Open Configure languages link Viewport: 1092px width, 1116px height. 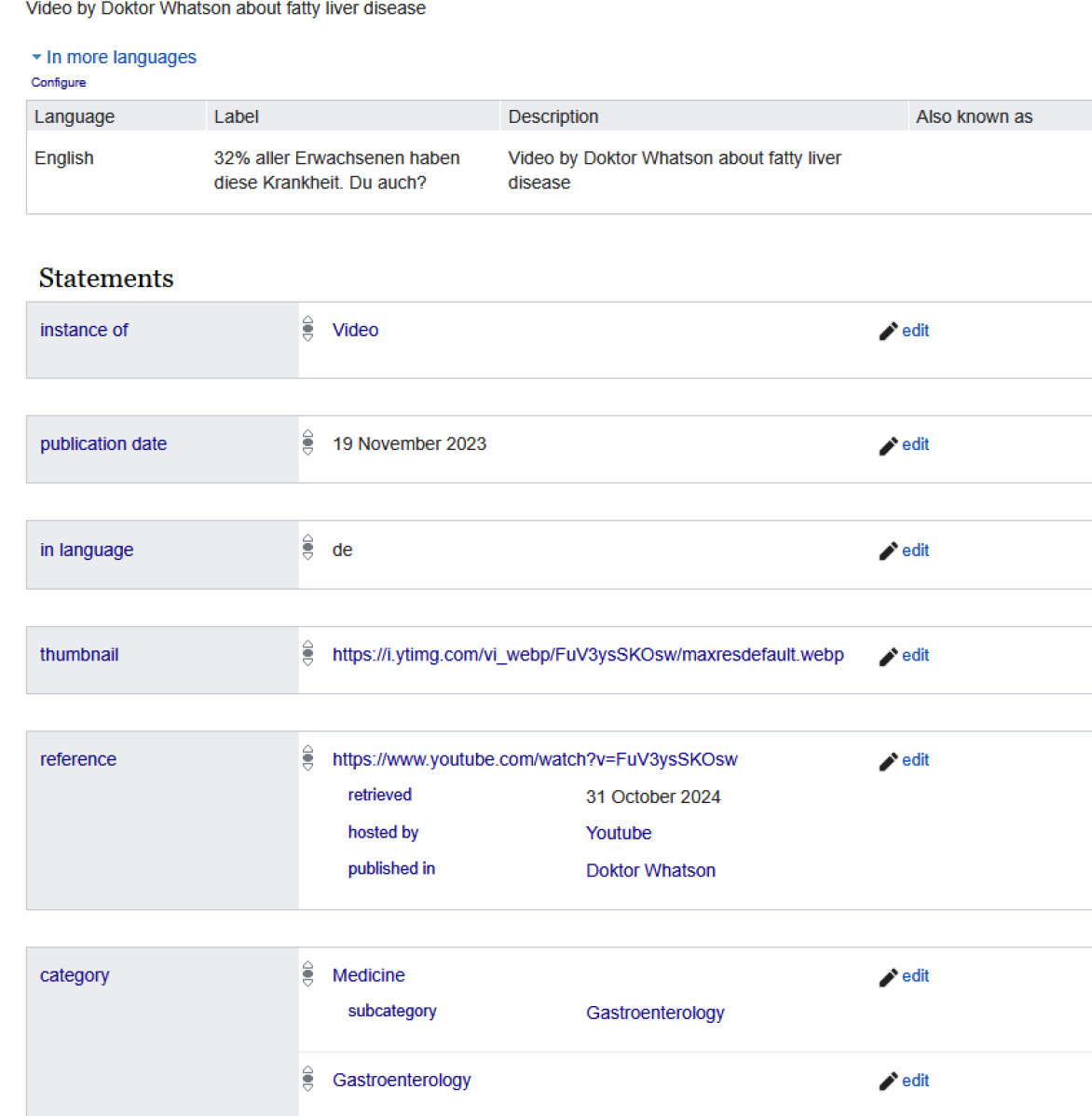tap(59, 83)
